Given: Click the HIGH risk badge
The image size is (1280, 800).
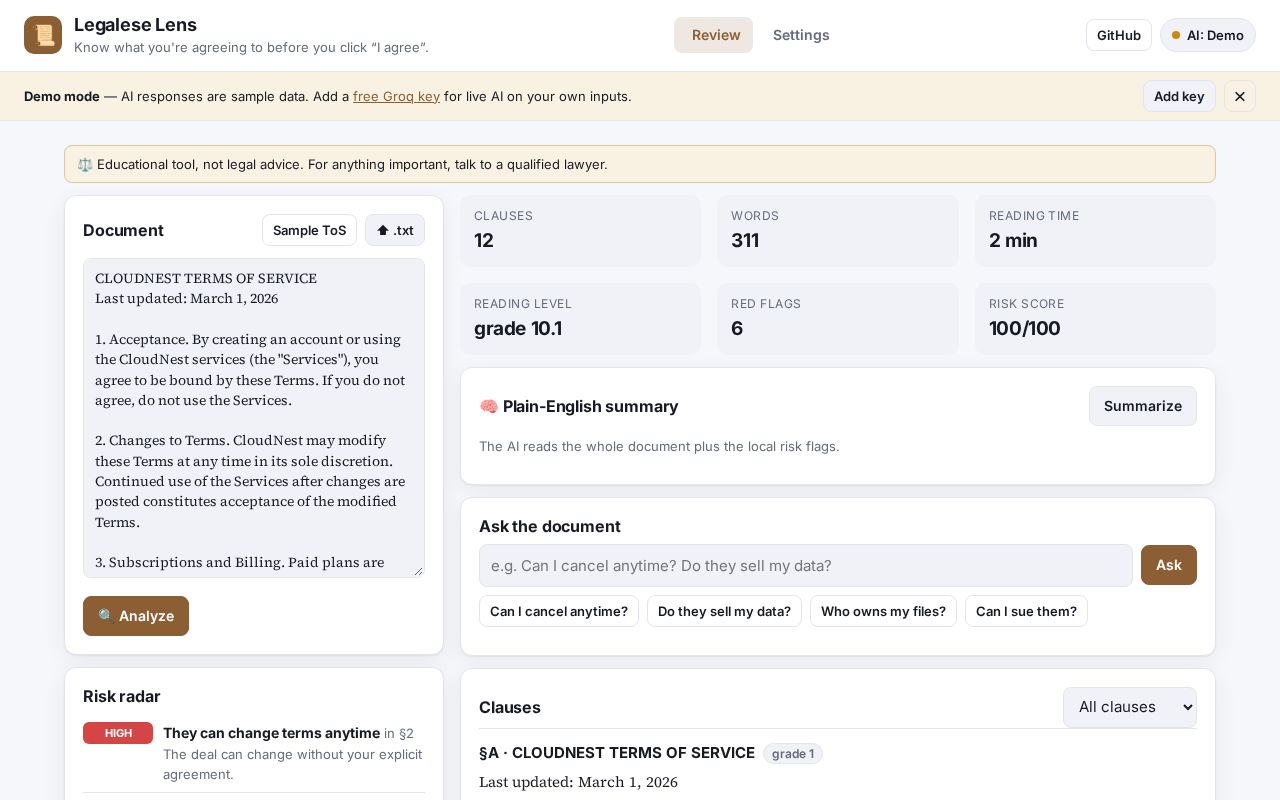Looking at the screenshot, I should [x=118, y=733].
